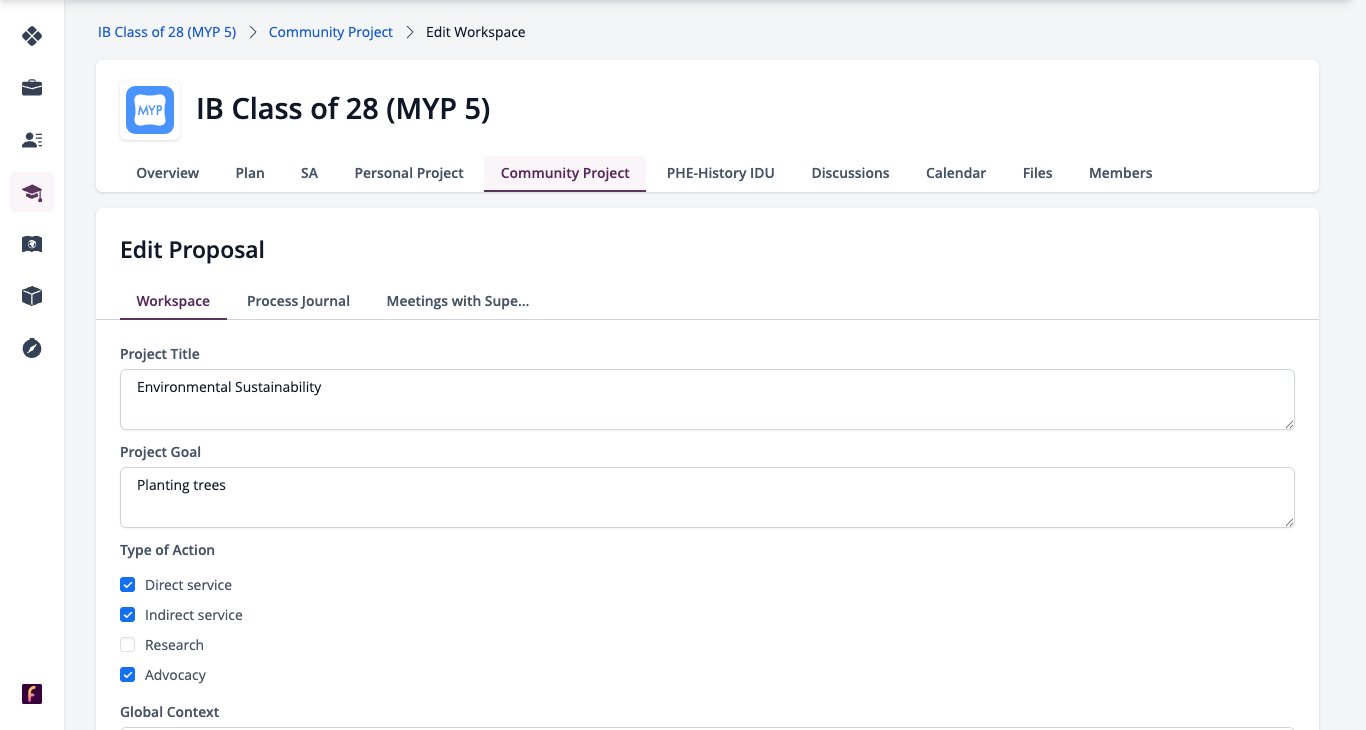
Task: Select the people list sidebar icon
Action: [32, 140]
